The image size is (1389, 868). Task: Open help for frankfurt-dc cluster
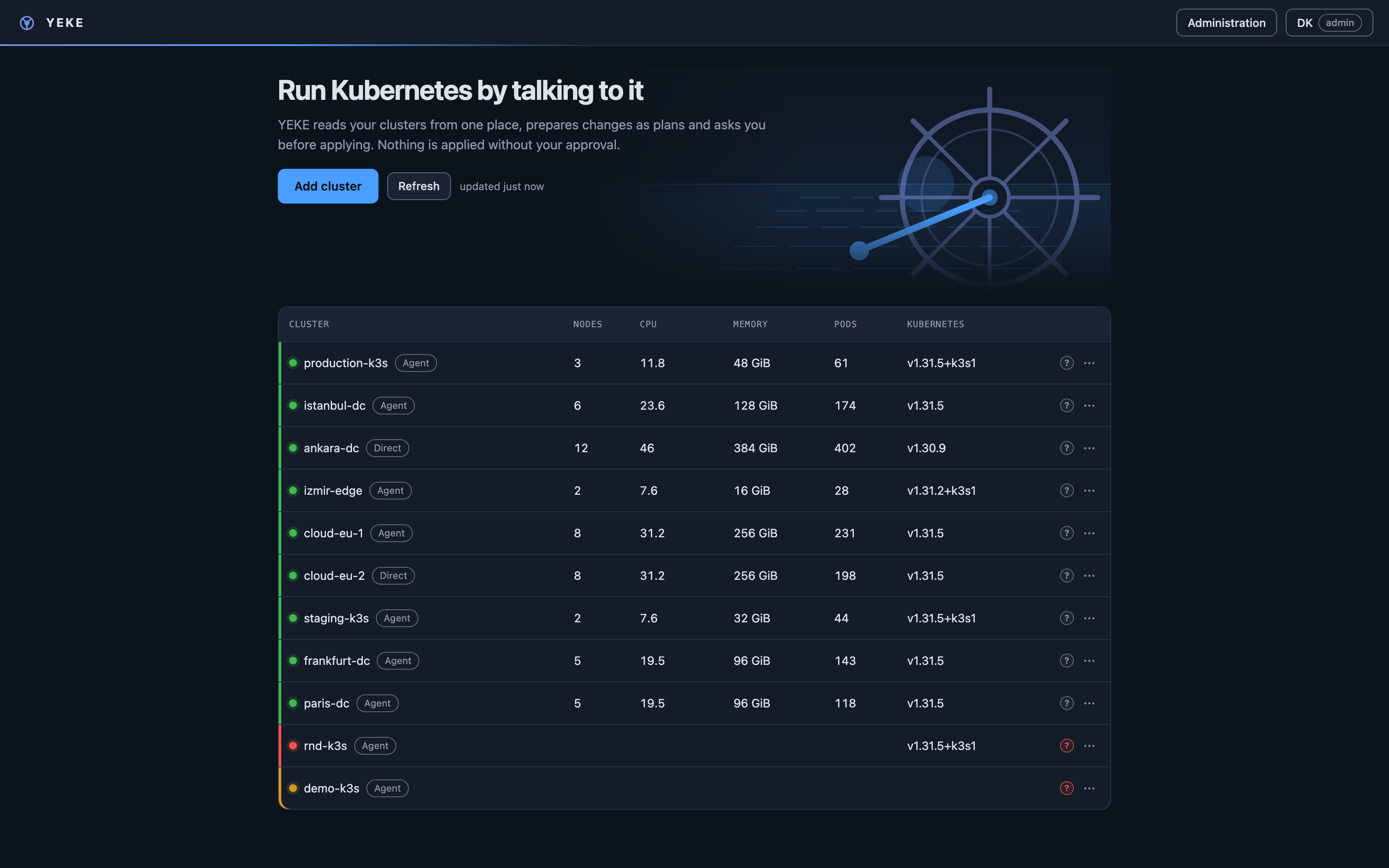point(1066,660)
